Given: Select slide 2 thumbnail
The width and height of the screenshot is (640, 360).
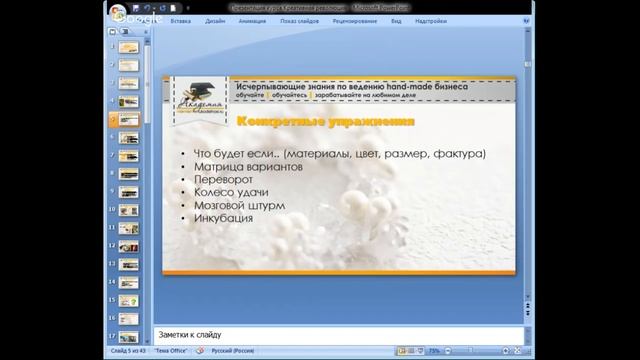Looking at the screenshot, I should pos(129,65).
